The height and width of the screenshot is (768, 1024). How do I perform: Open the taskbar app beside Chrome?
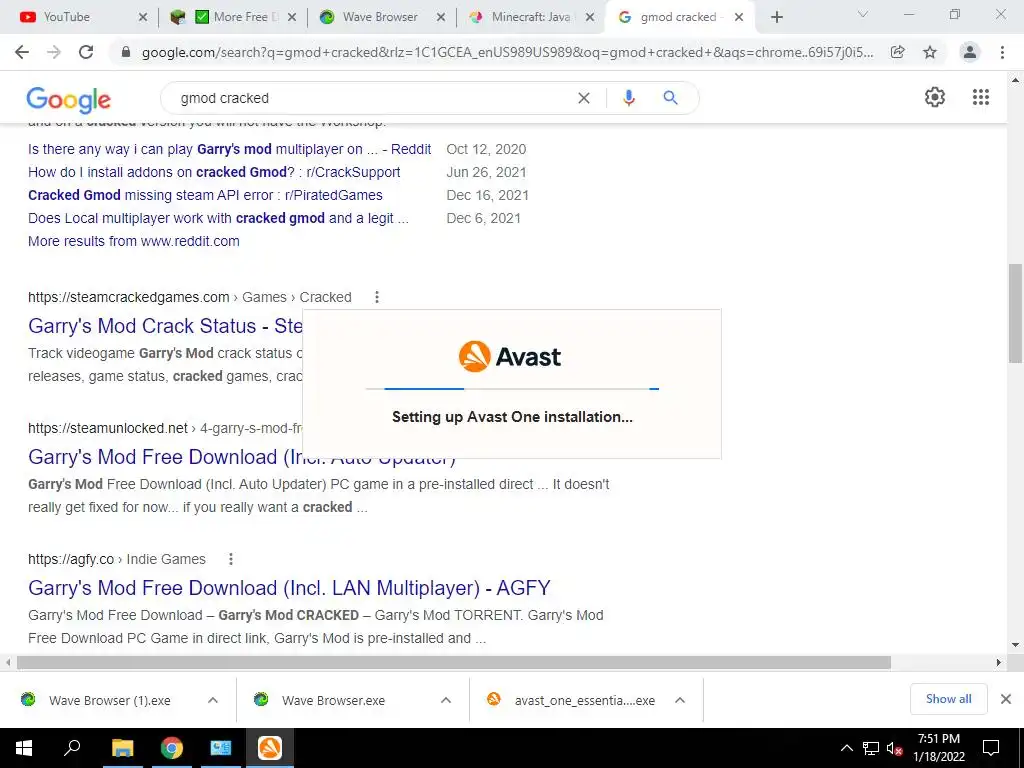[221, 748]
